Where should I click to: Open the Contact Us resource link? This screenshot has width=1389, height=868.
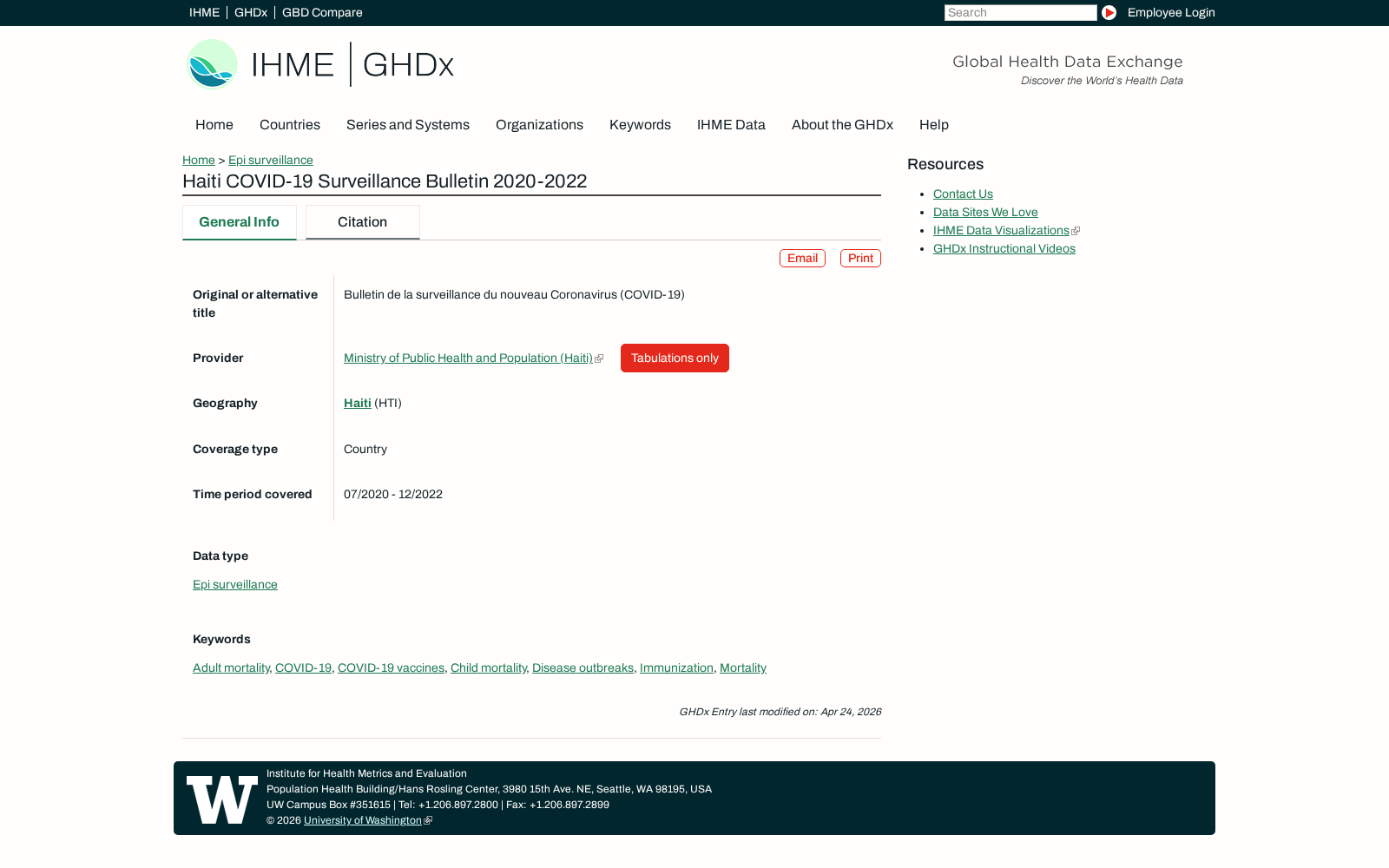point(963,194)
